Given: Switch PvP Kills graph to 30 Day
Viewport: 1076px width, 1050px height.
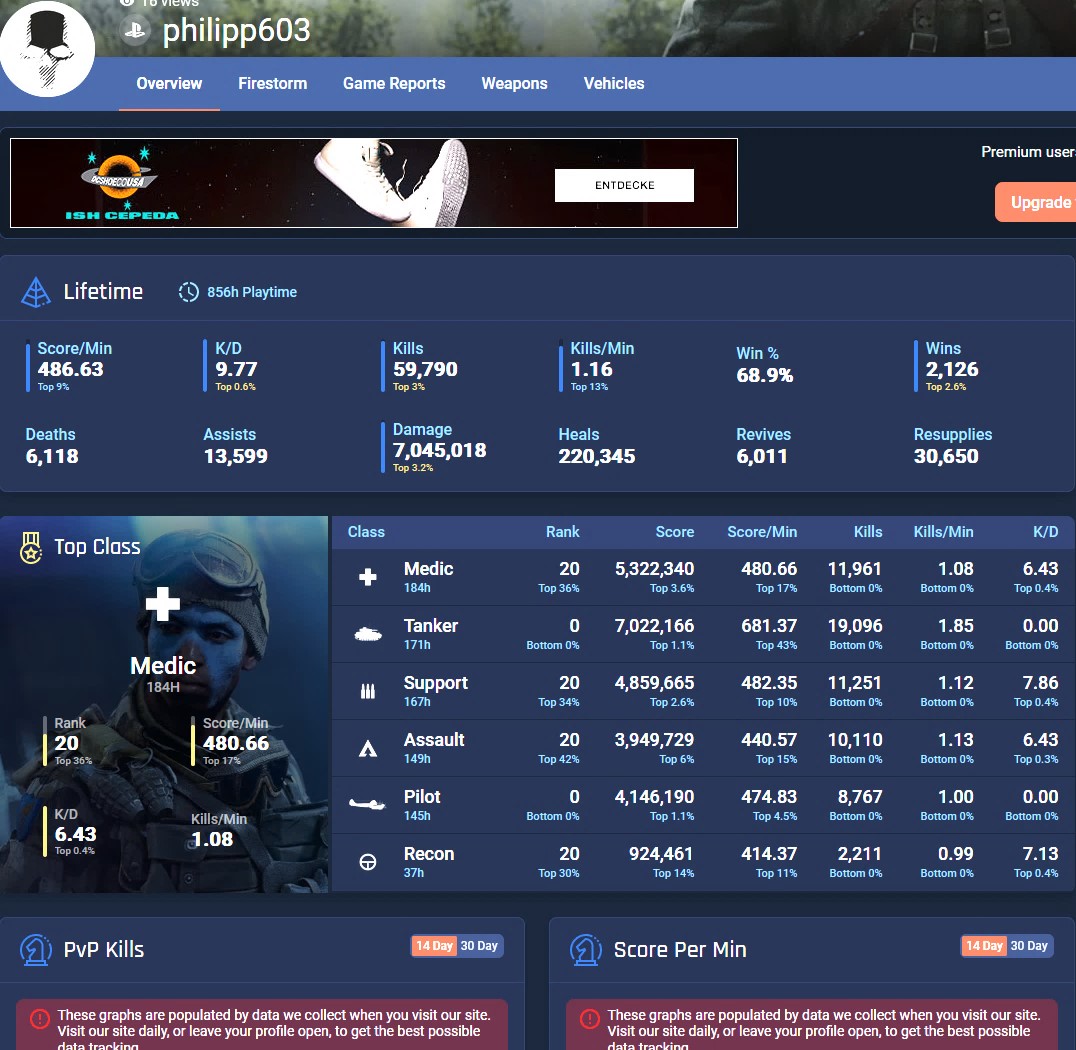Looking at the screenshot, I should tap(480, 945).
